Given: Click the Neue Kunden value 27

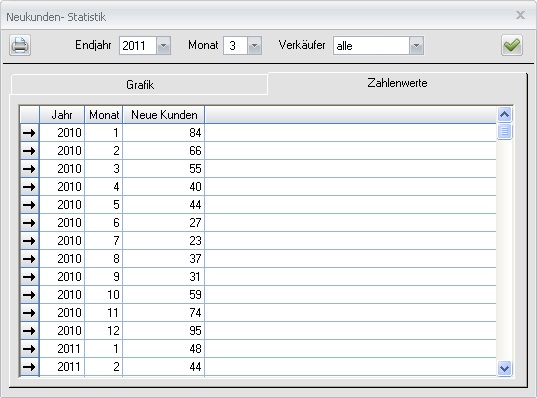Looking at the screenshot, I should coord(164,223).
